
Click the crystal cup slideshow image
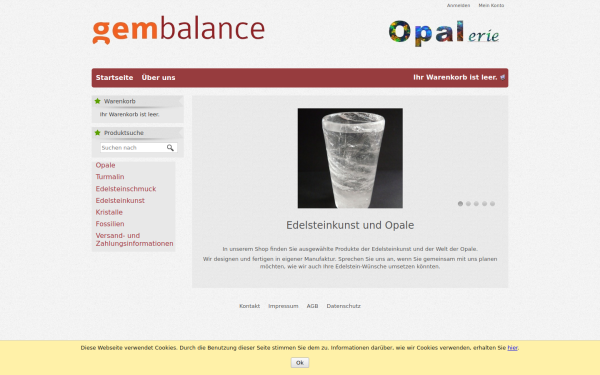[350, 158]
